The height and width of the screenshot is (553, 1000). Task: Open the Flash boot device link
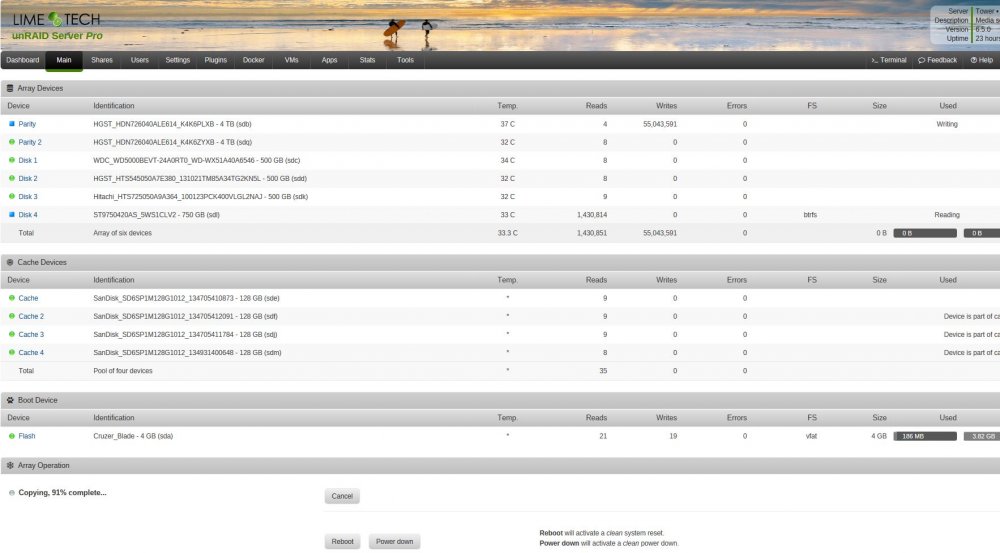27,436
